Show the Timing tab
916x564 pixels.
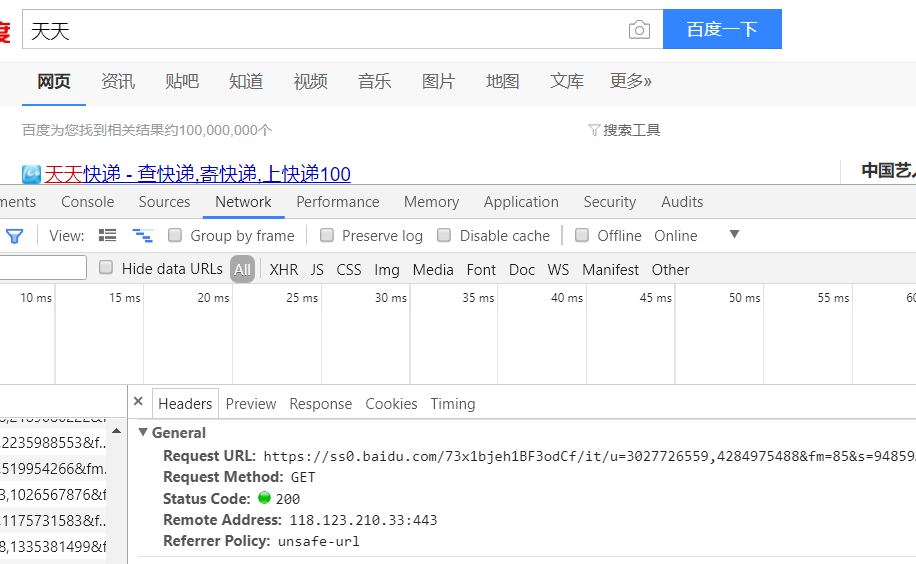tap(453, 404)
